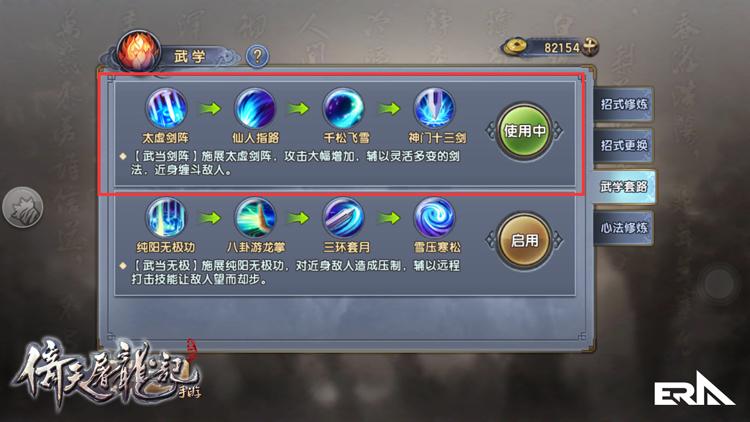Open the 武学套路 tab

click(x=623, y=187)
